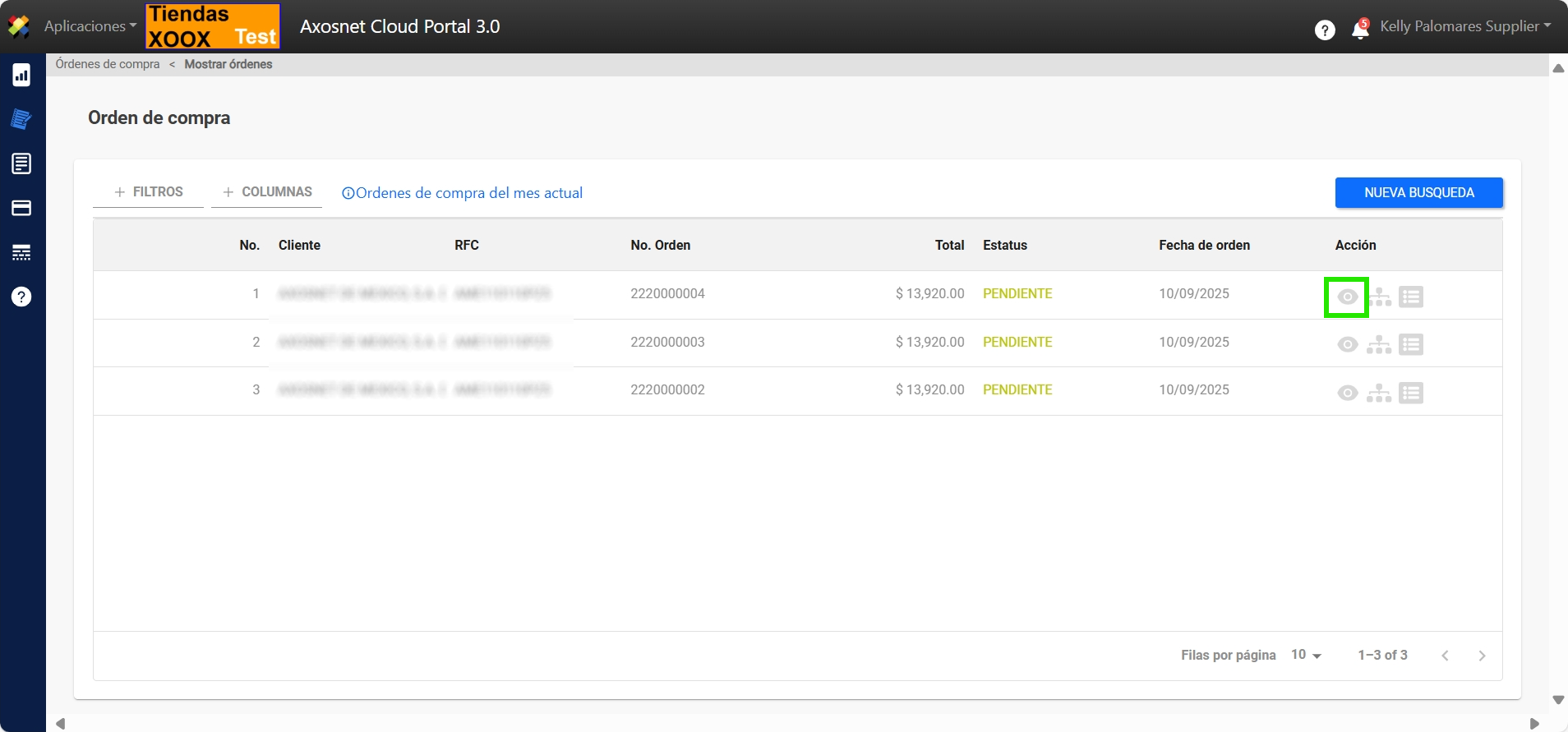This screenshot has width=1568, height=732.
Task: Click the vertical scrollbar down arrow
Action: tap(1558, 700)
